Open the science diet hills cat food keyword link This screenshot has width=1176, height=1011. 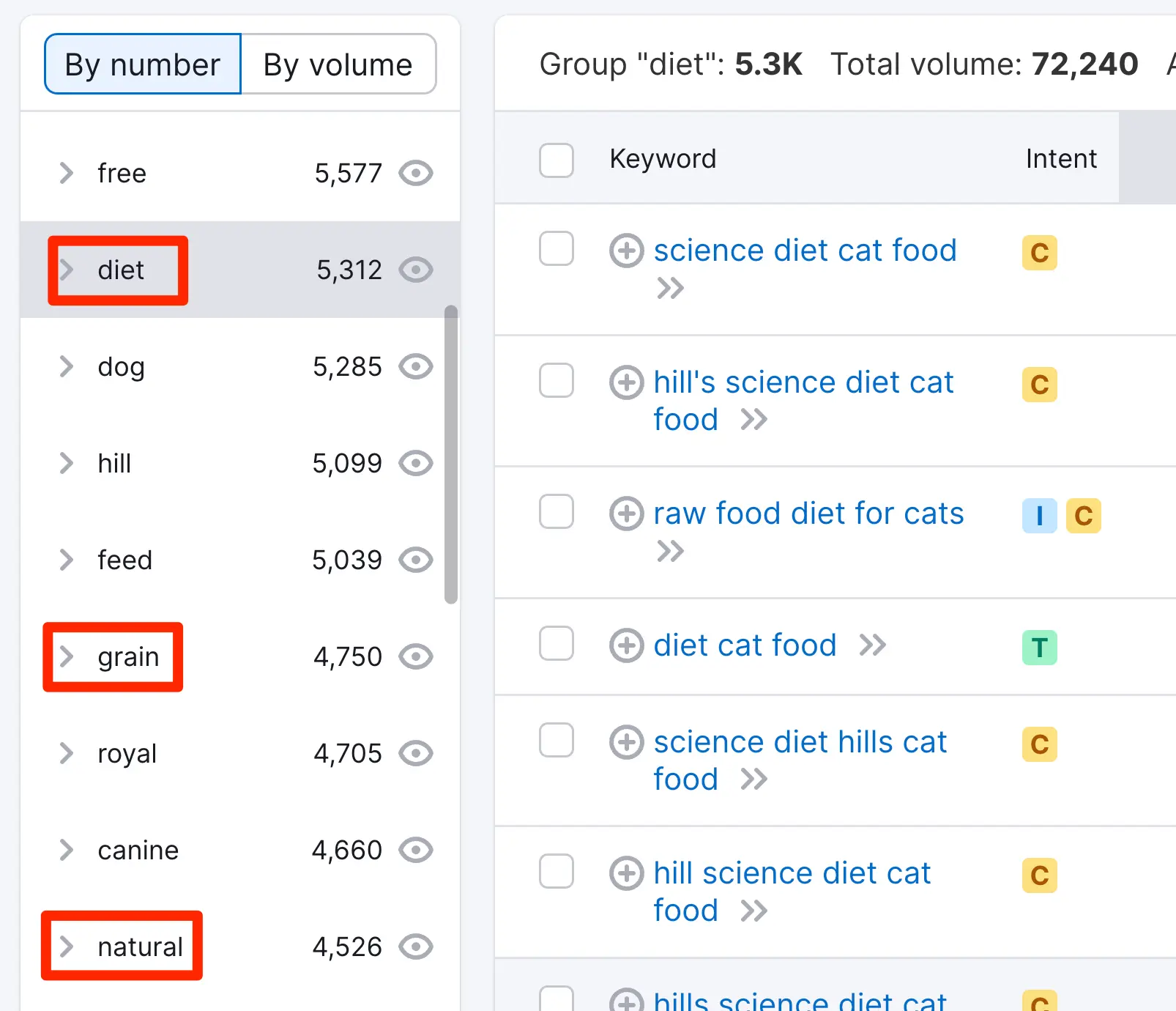pyautogui.click(x=800, y=742)
